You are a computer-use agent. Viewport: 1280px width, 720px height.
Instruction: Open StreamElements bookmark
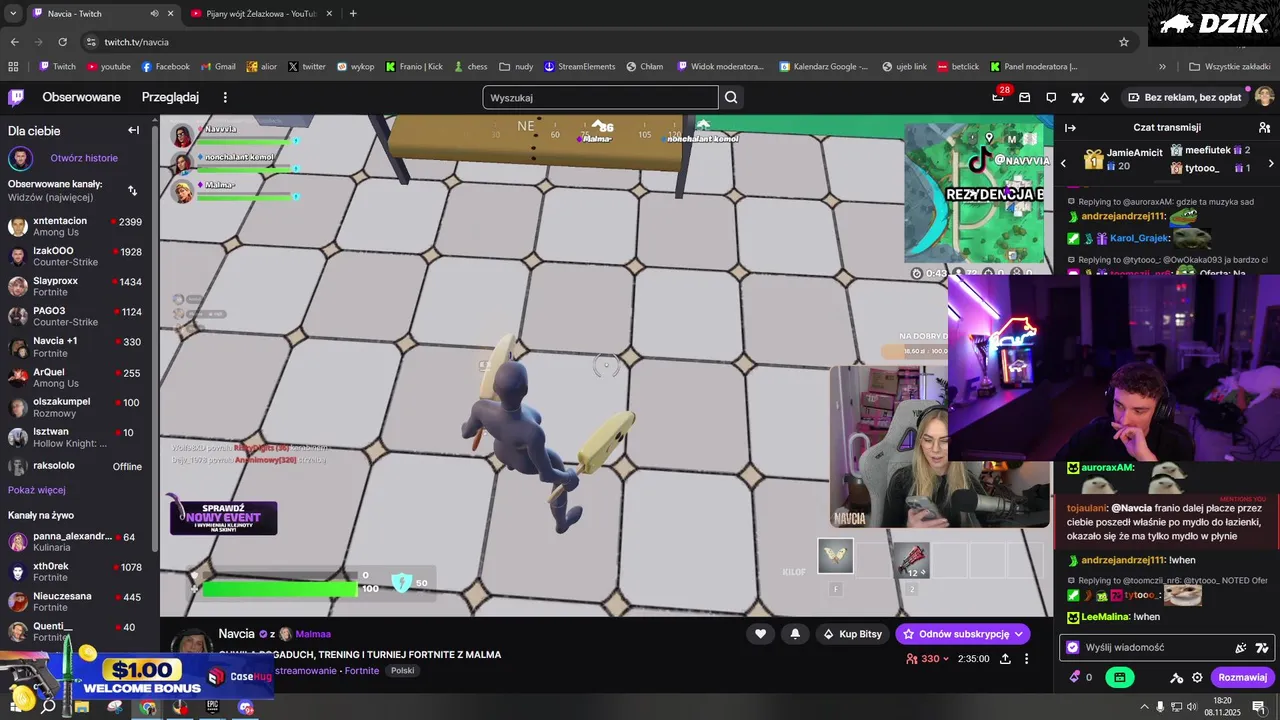pyautogui.click(x=580, y=67)
